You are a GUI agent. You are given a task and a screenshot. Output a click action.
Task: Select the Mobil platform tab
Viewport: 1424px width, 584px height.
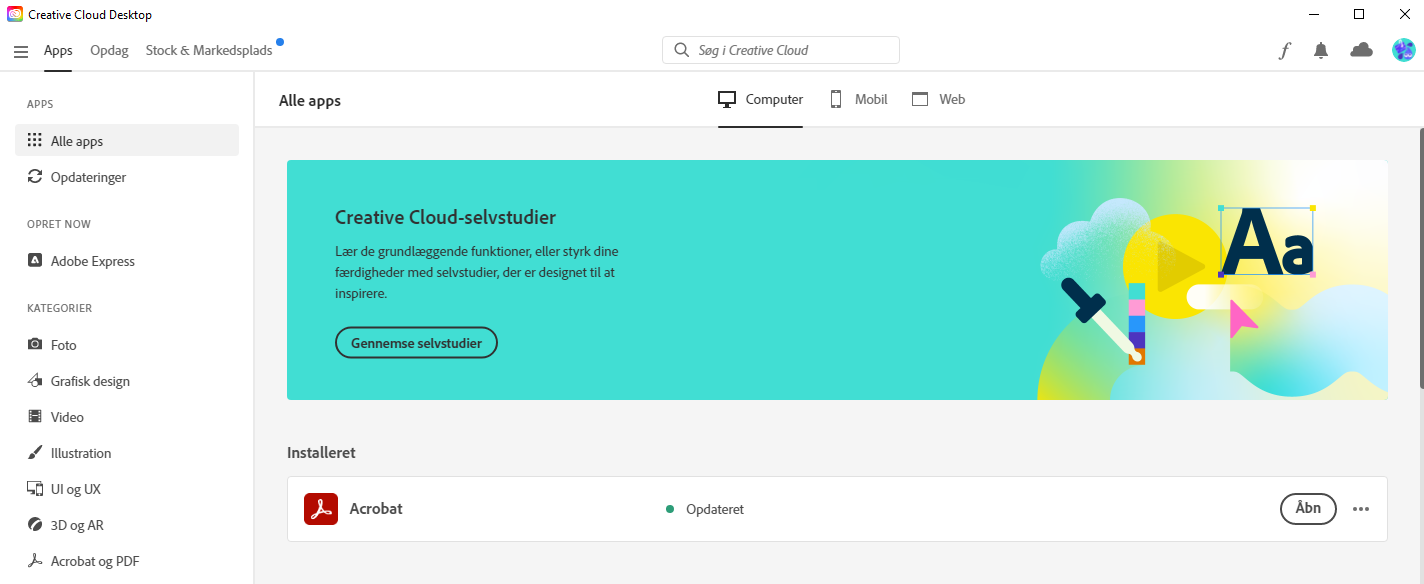tap(858, 99)
